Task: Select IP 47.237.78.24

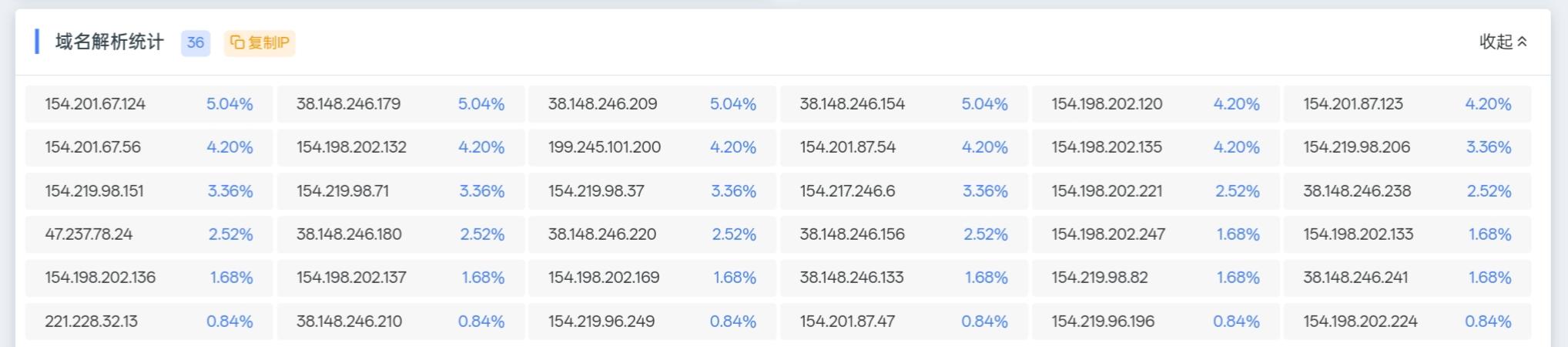Action: point(89,234)
